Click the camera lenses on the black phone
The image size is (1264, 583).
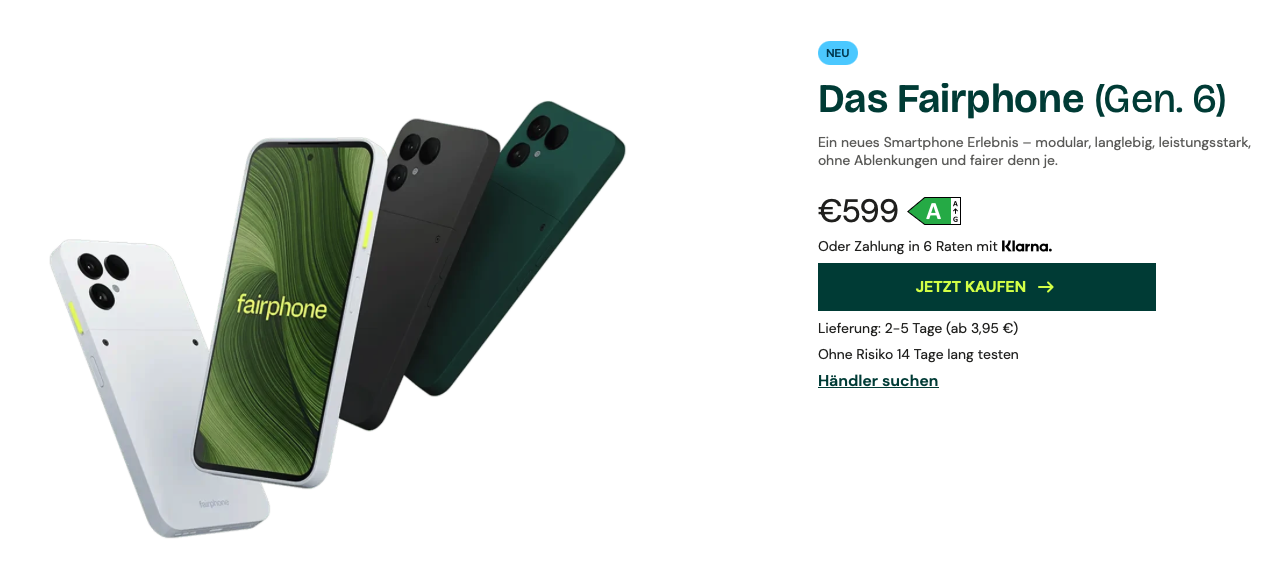413,160
